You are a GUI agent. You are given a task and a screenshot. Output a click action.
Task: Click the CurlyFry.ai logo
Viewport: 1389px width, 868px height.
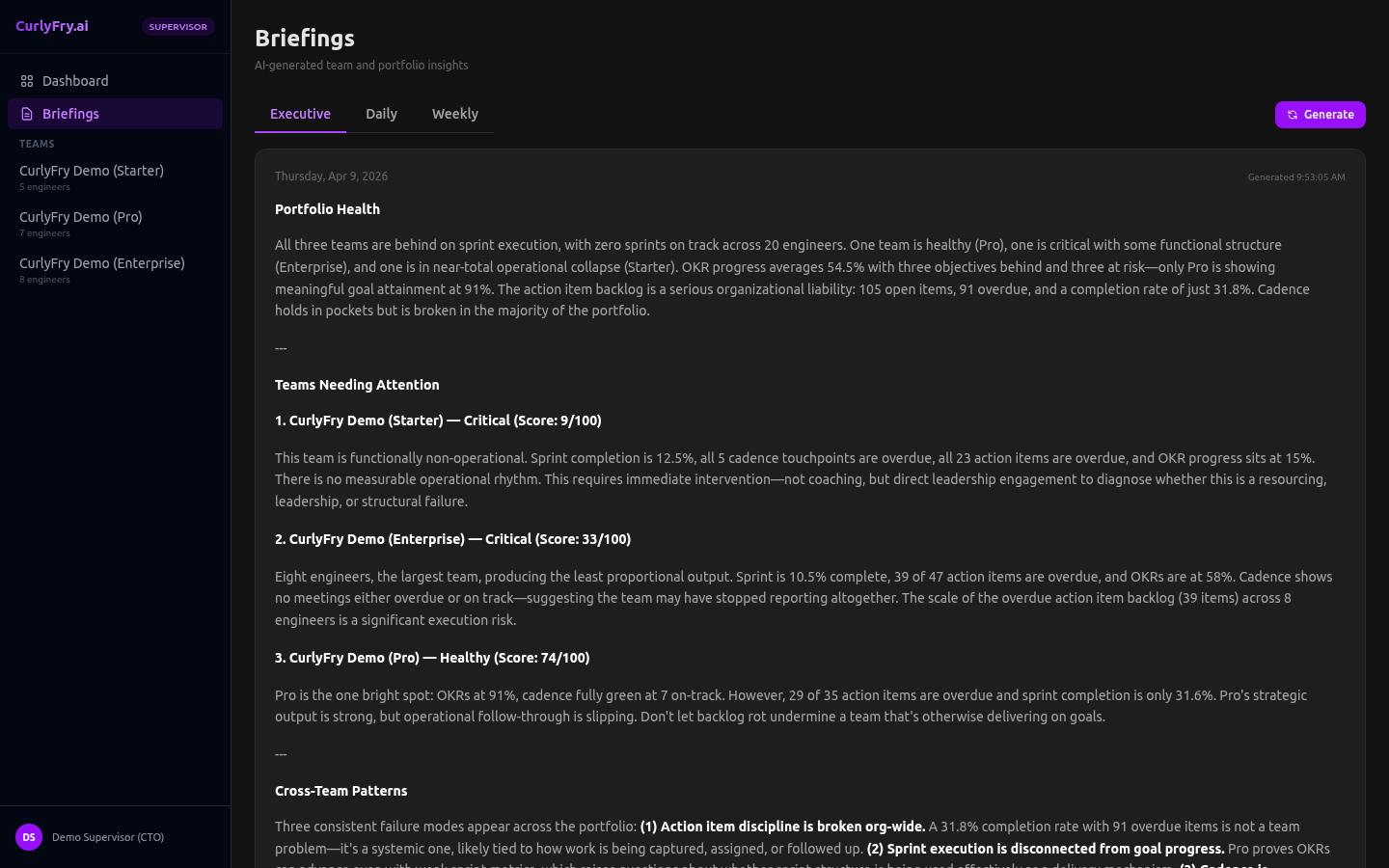pyautogui.click(x=52, y=26)
